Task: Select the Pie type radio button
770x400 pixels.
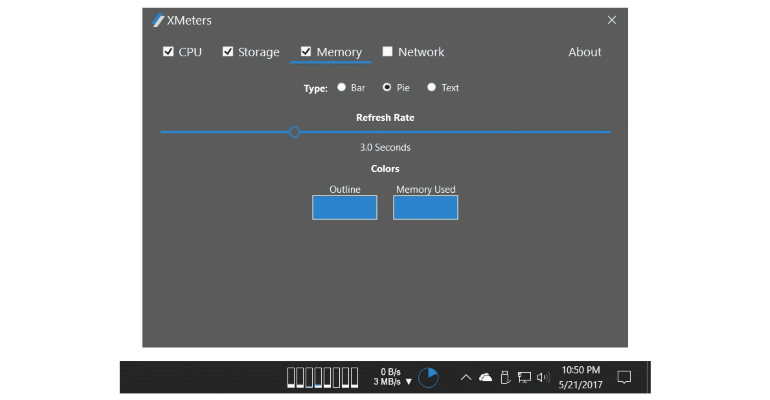Action: (x=387, y=87)
